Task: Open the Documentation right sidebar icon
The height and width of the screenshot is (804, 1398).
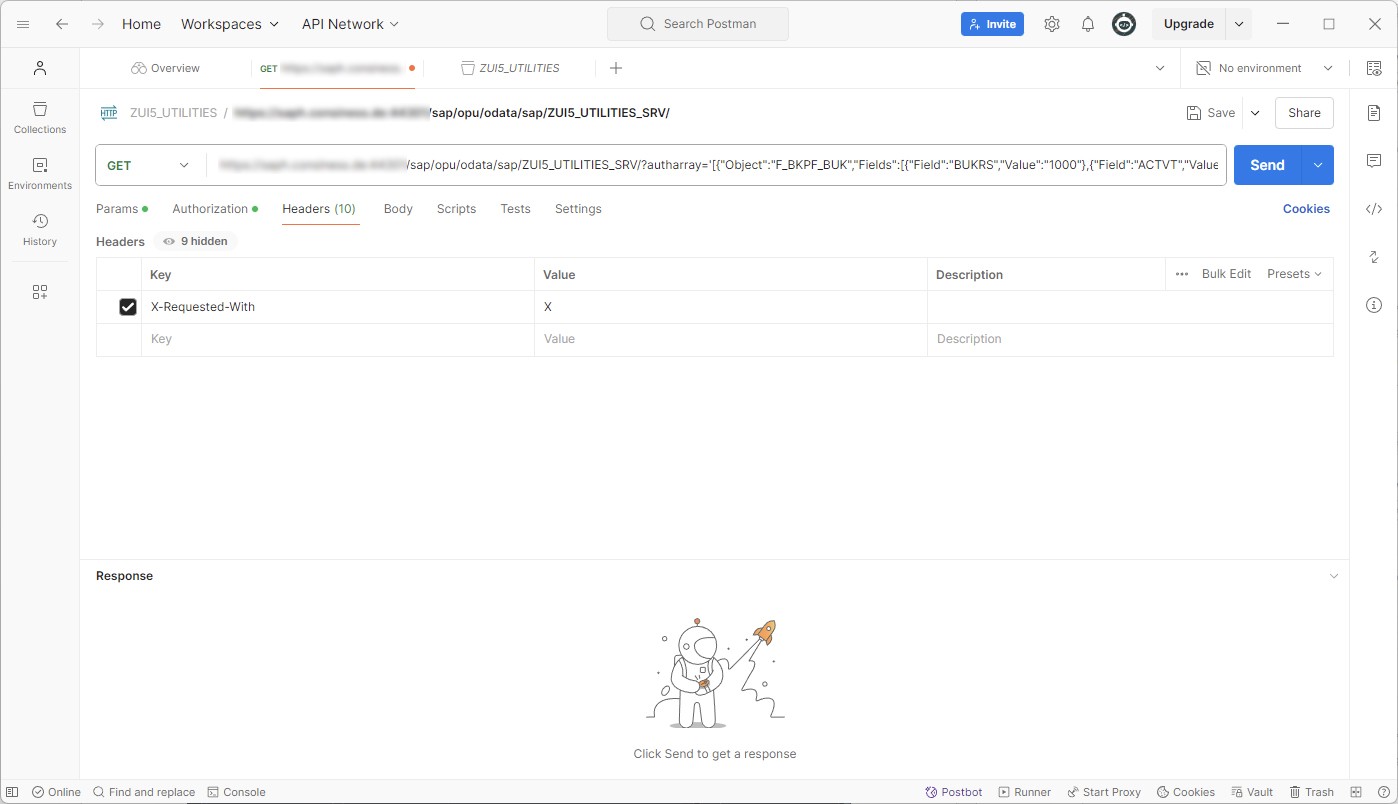Action: tap(1374, 113)
